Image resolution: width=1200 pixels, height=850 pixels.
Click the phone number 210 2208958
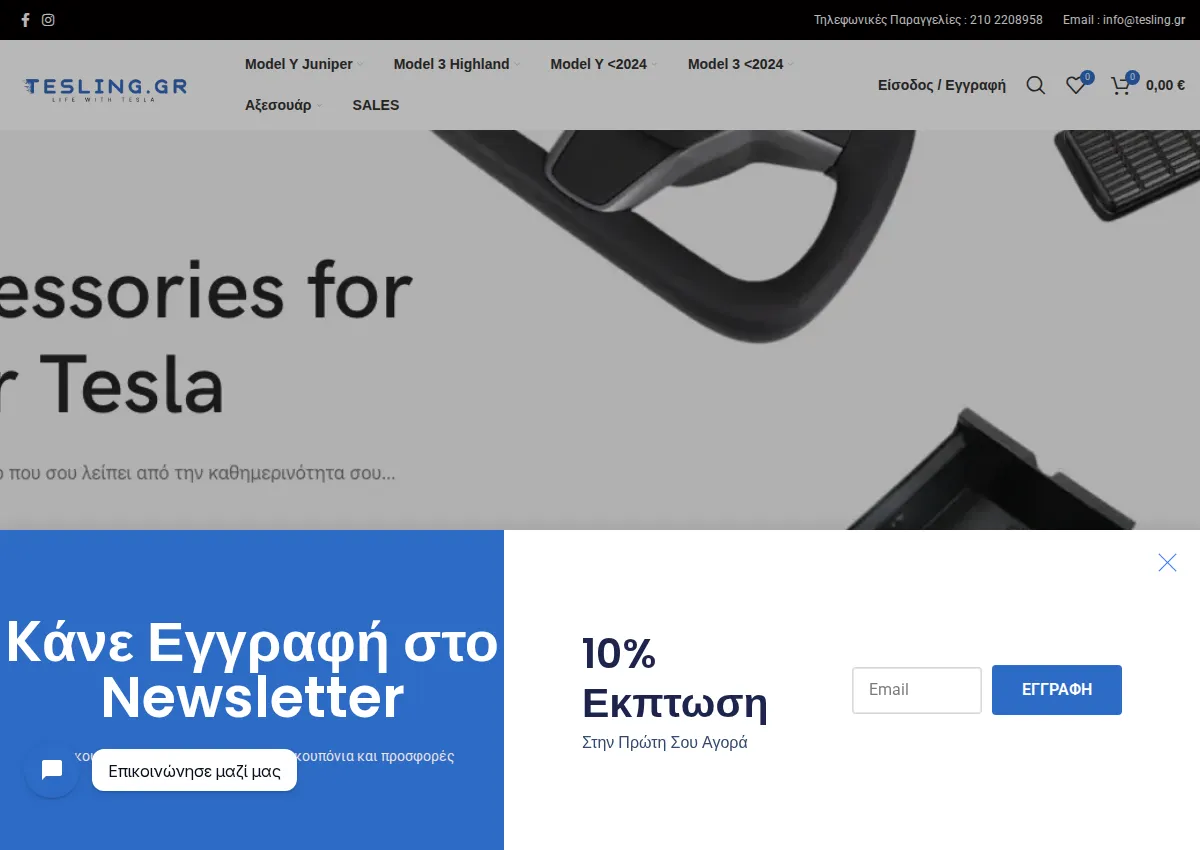tap(1006, 20)
